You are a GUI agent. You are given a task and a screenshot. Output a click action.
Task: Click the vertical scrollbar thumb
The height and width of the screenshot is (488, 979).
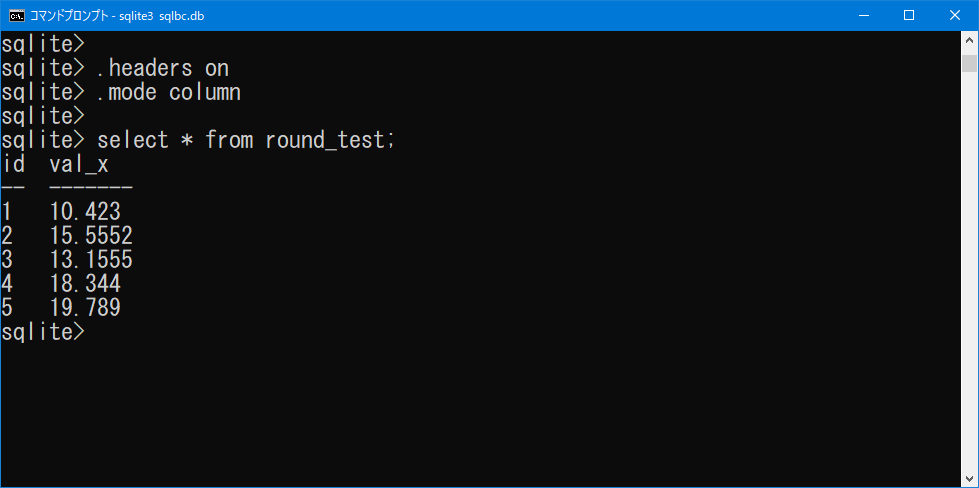(969, 64)
